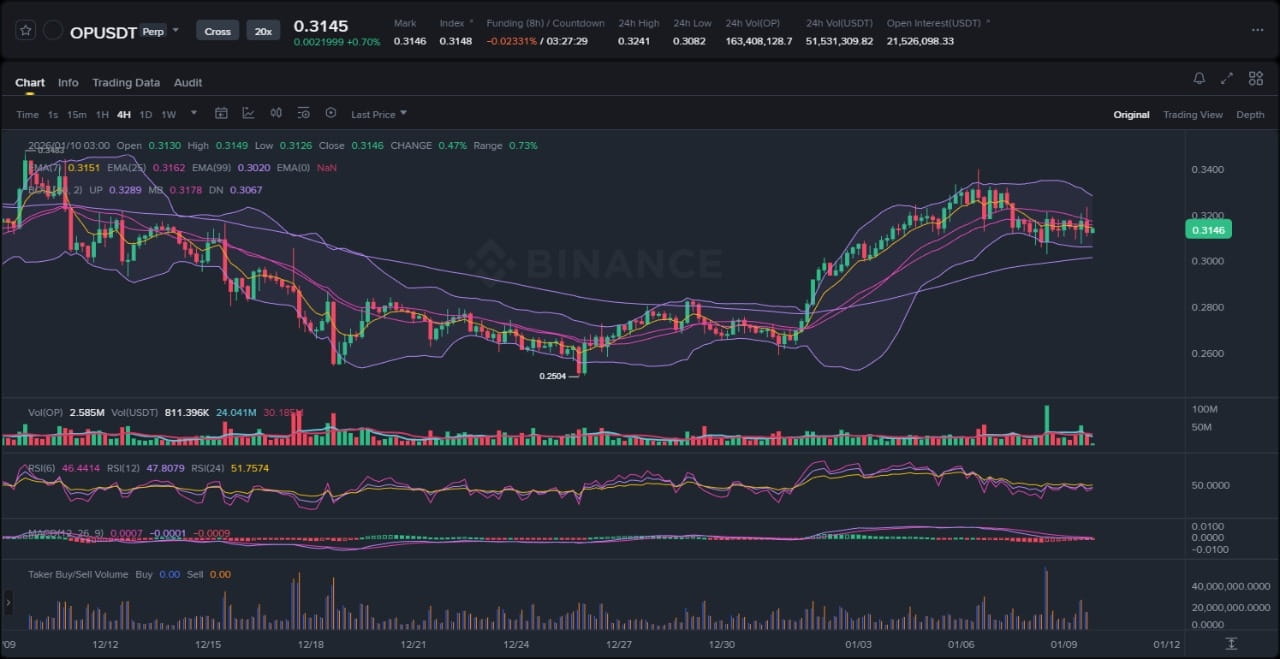
Task: Click the Mark price value 0.3146
Action: (409, 41)
